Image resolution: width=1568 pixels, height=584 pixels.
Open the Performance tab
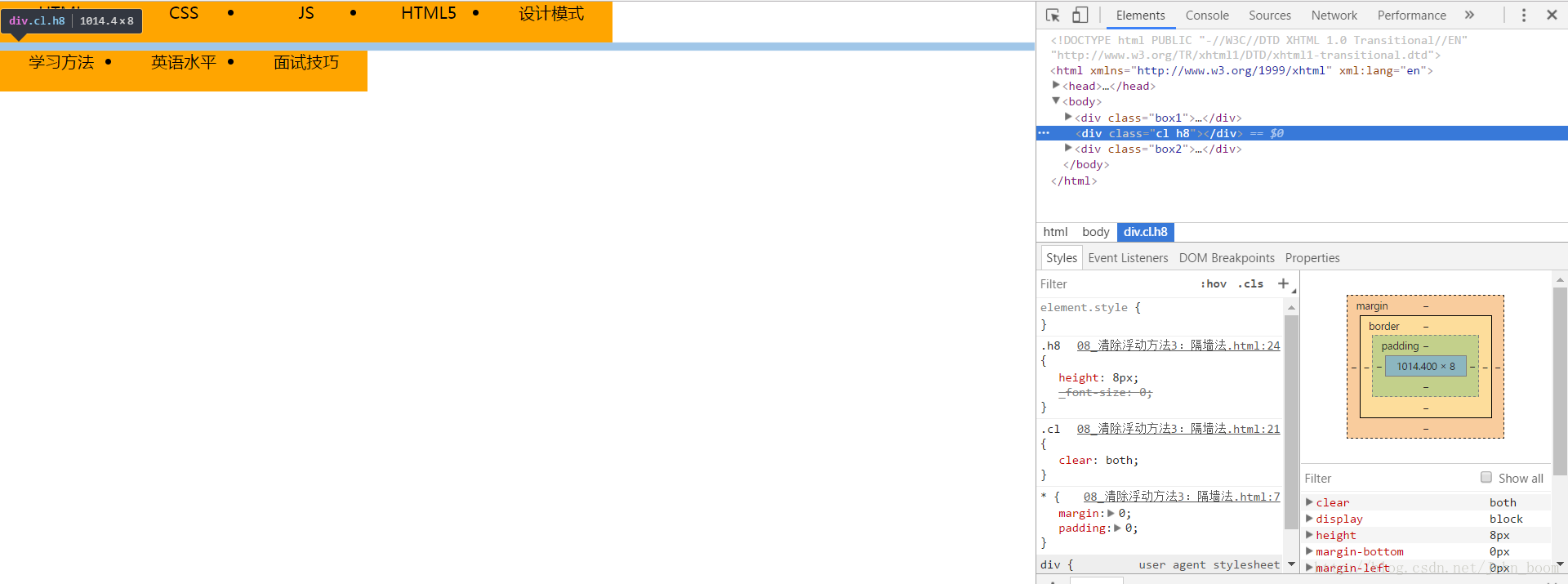coord(1411,15)
